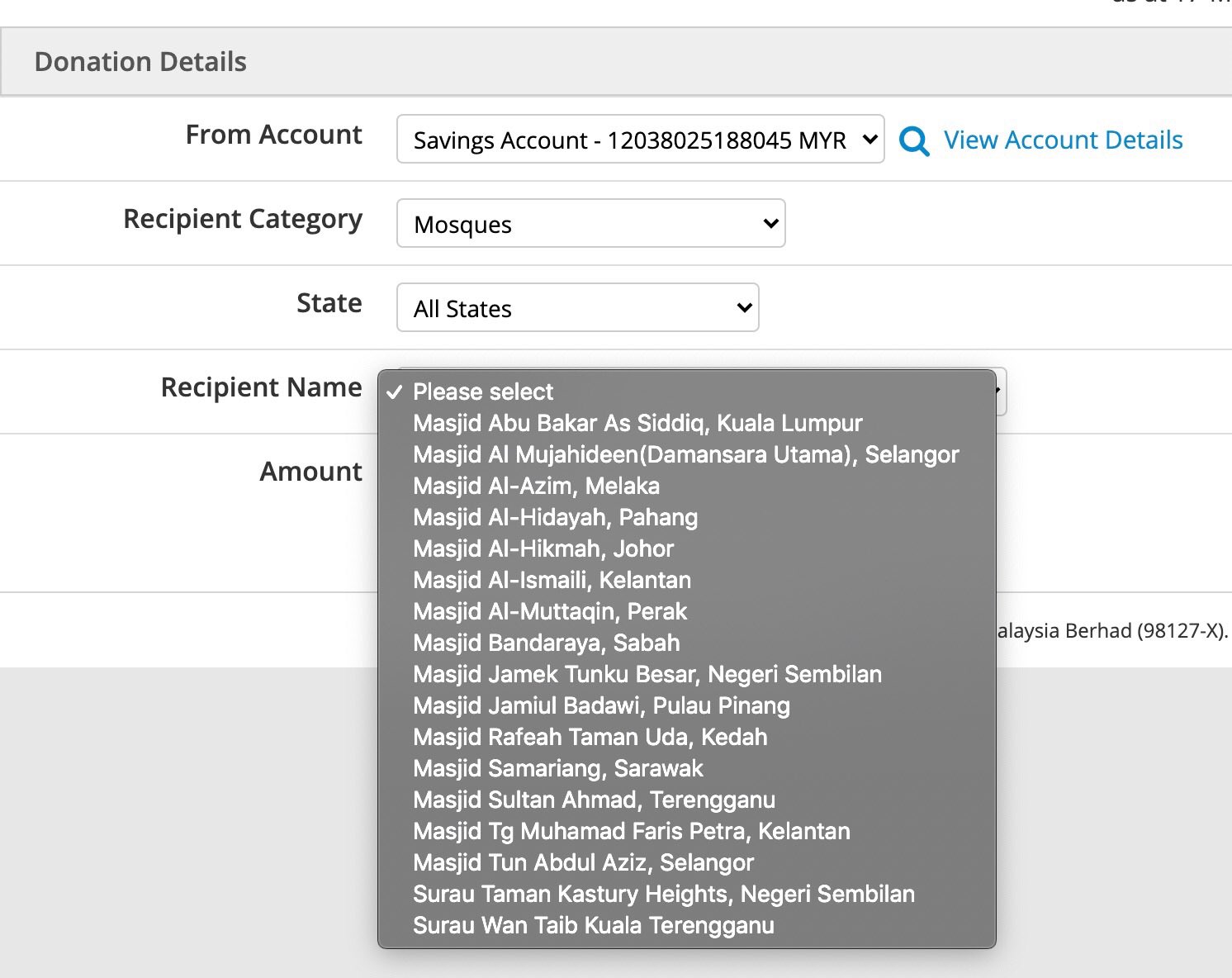Select Masjid Jamiul Badawi, Pulau Pinang
This screenshot has width=1232, height=978.
[x=686, y=705]
